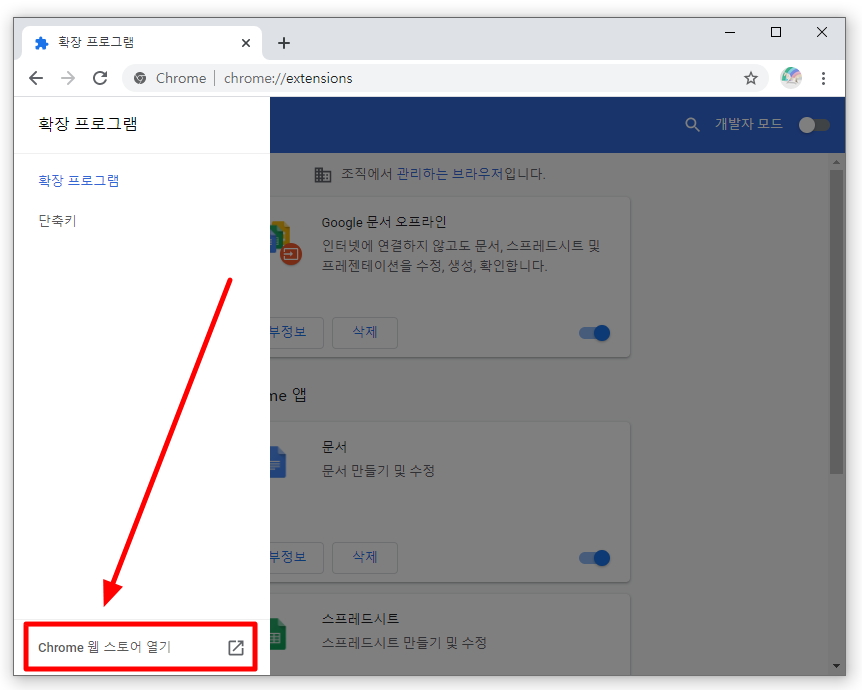Click 스프레드시트 만들기 및 수정 description
The height and width of the screenshot is (690, 862).
404,642
